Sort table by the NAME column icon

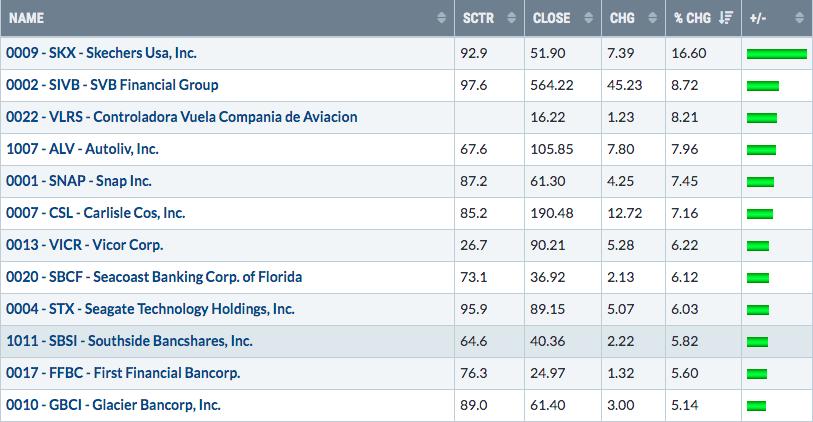[442, 18]
